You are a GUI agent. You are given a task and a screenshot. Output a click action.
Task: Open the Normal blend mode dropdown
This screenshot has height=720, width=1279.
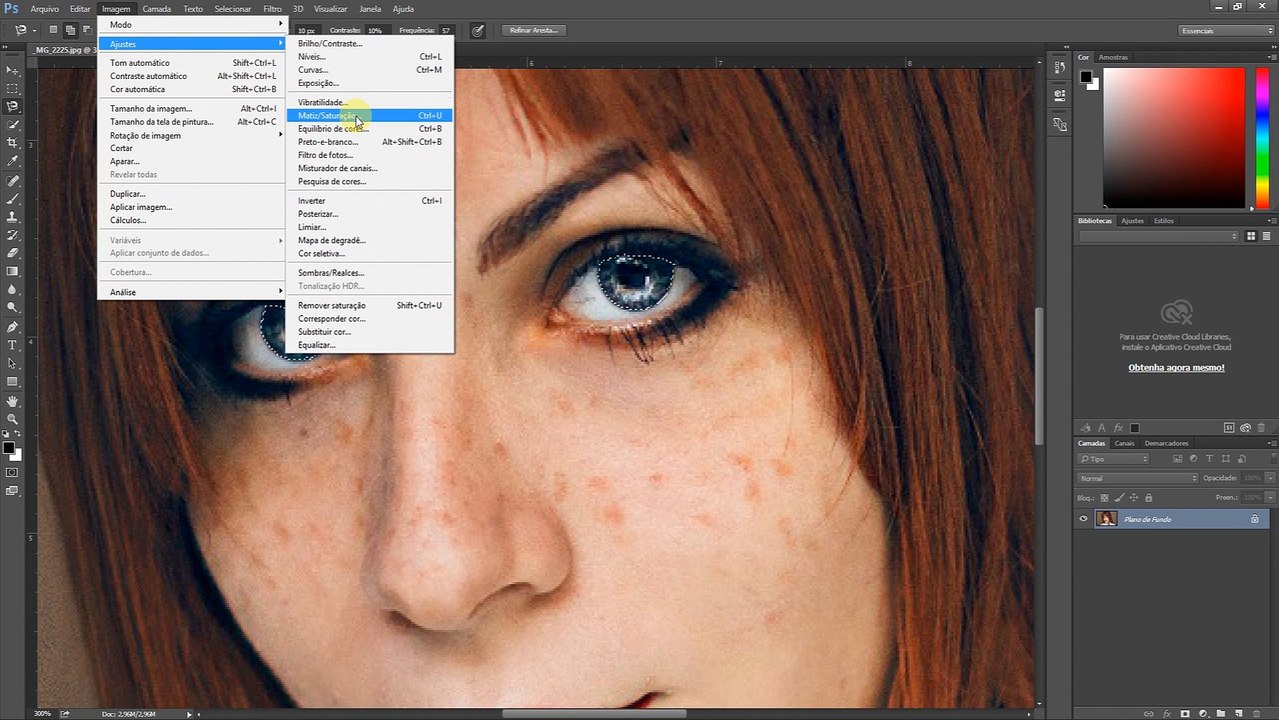1137,478
